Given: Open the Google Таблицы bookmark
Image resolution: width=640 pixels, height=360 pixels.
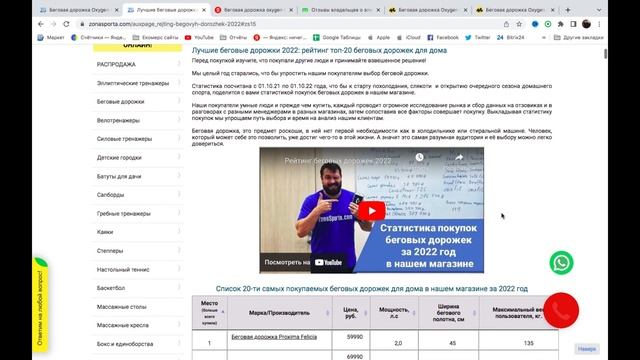Looking at the screenshot, I should click(337, 38).
